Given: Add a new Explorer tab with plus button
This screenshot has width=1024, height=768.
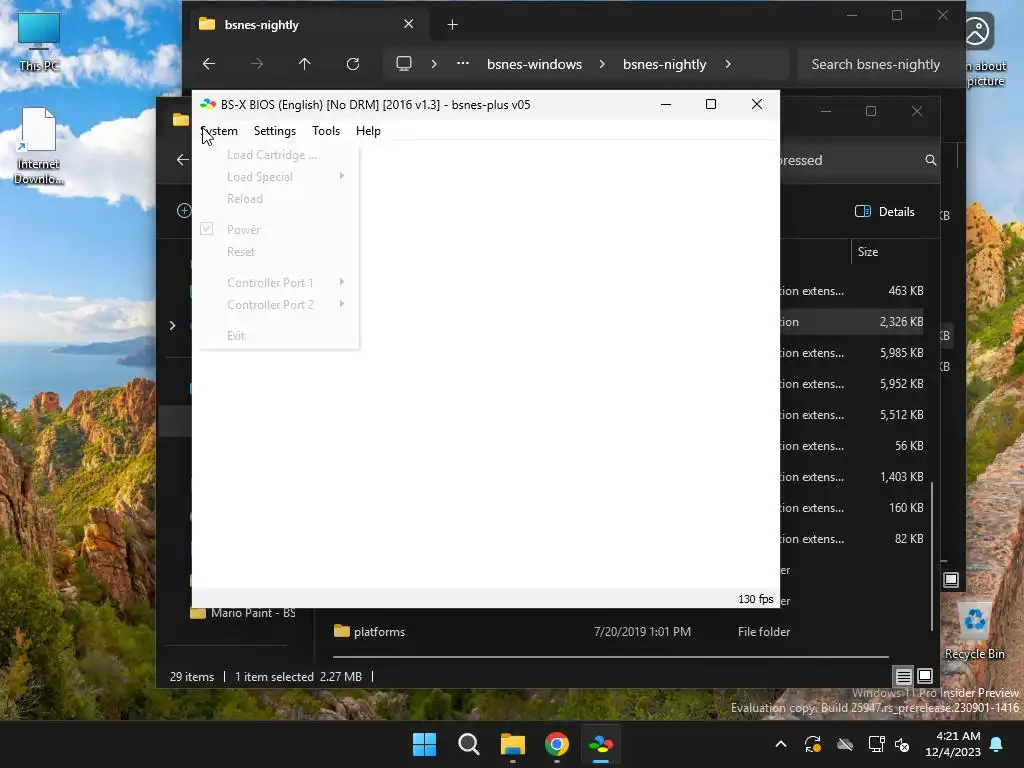Looking at the screenshot, I should coord(452,25).
